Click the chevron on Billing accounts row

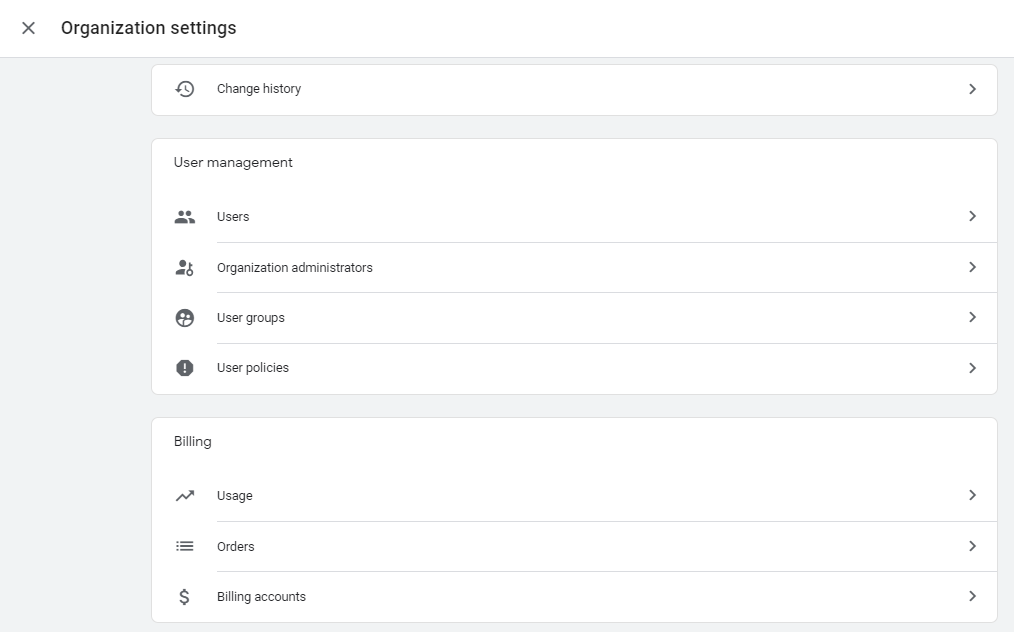point(972,597)
